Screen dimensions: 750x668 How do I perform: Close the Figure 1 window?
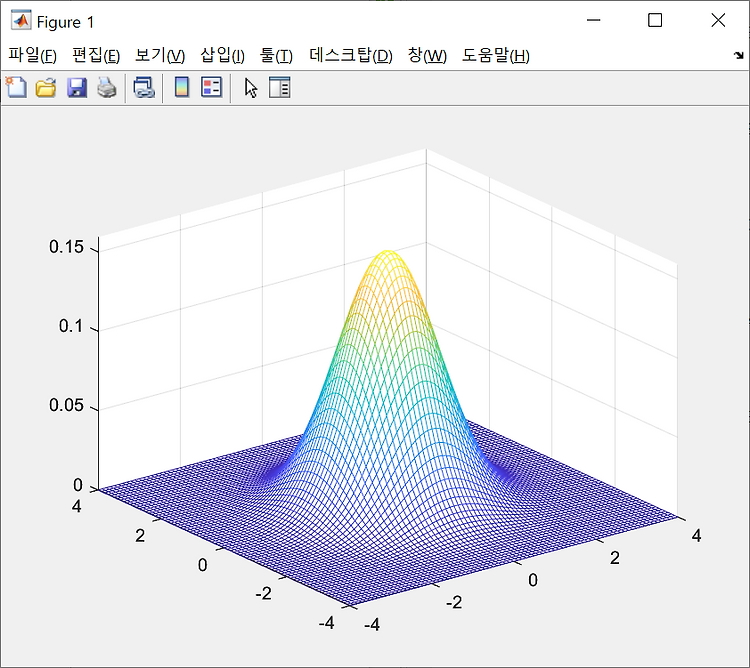coord(718,20)
